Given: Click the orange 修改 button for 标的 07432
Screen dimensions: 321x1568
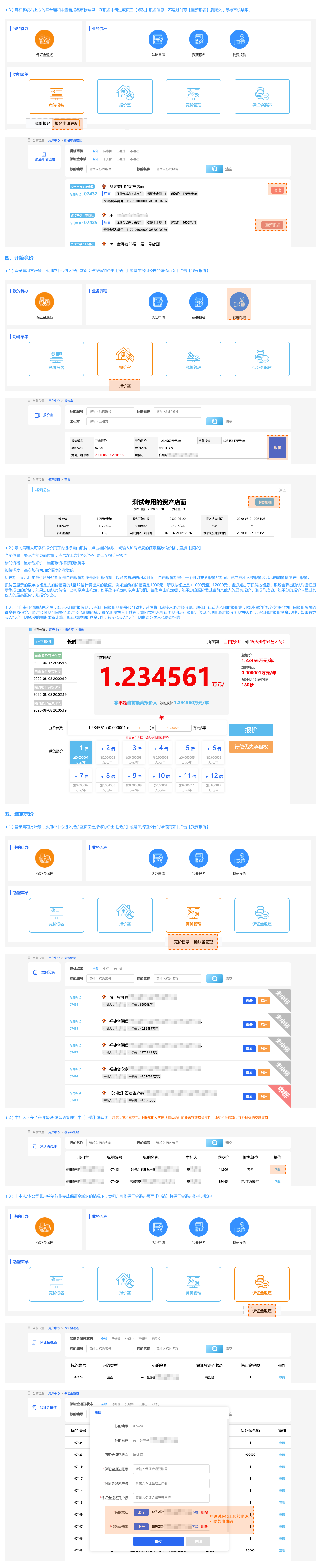Looking at the screenshot, I should coord(277,190).
